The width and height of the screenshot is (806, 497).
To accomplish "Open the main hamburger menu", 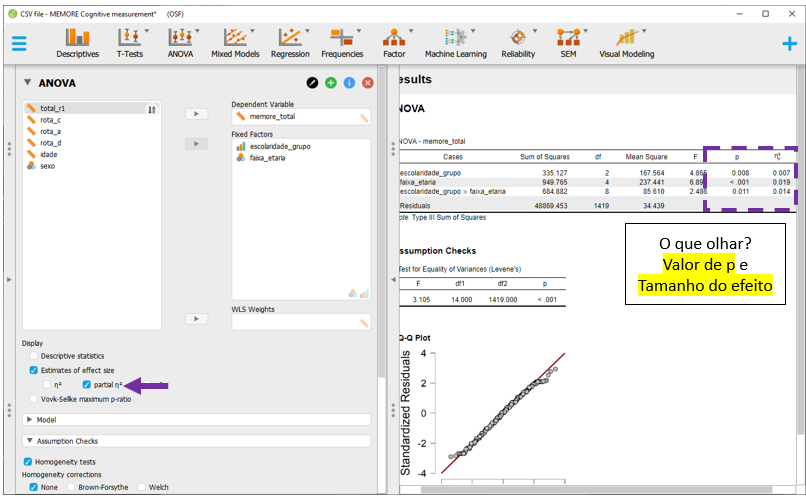I will pos(19,43).
